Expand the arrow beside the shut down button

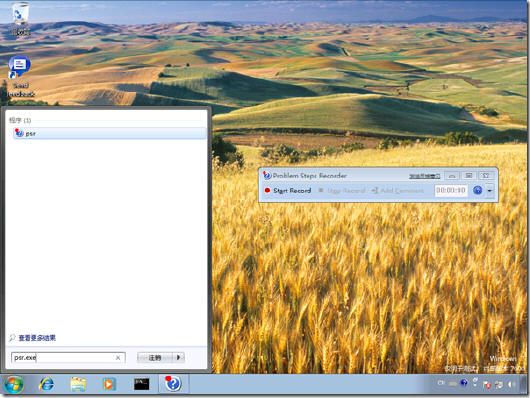(179, 357)
